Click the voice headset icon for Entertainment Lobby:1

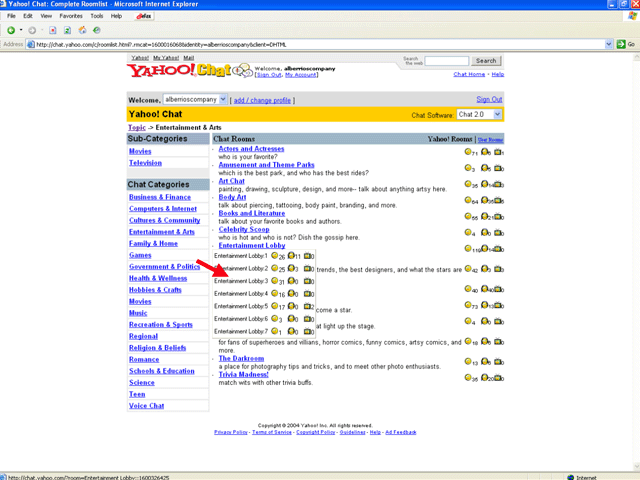click(291, 256)
